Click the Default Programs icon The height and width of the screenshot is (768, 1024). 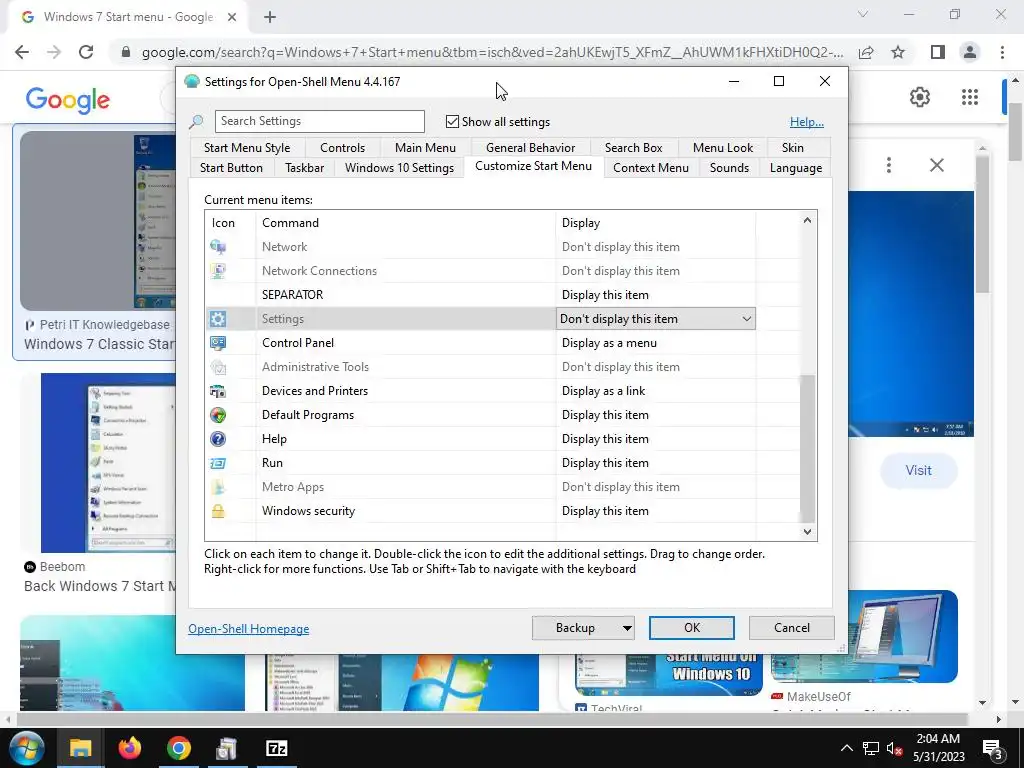218,415
